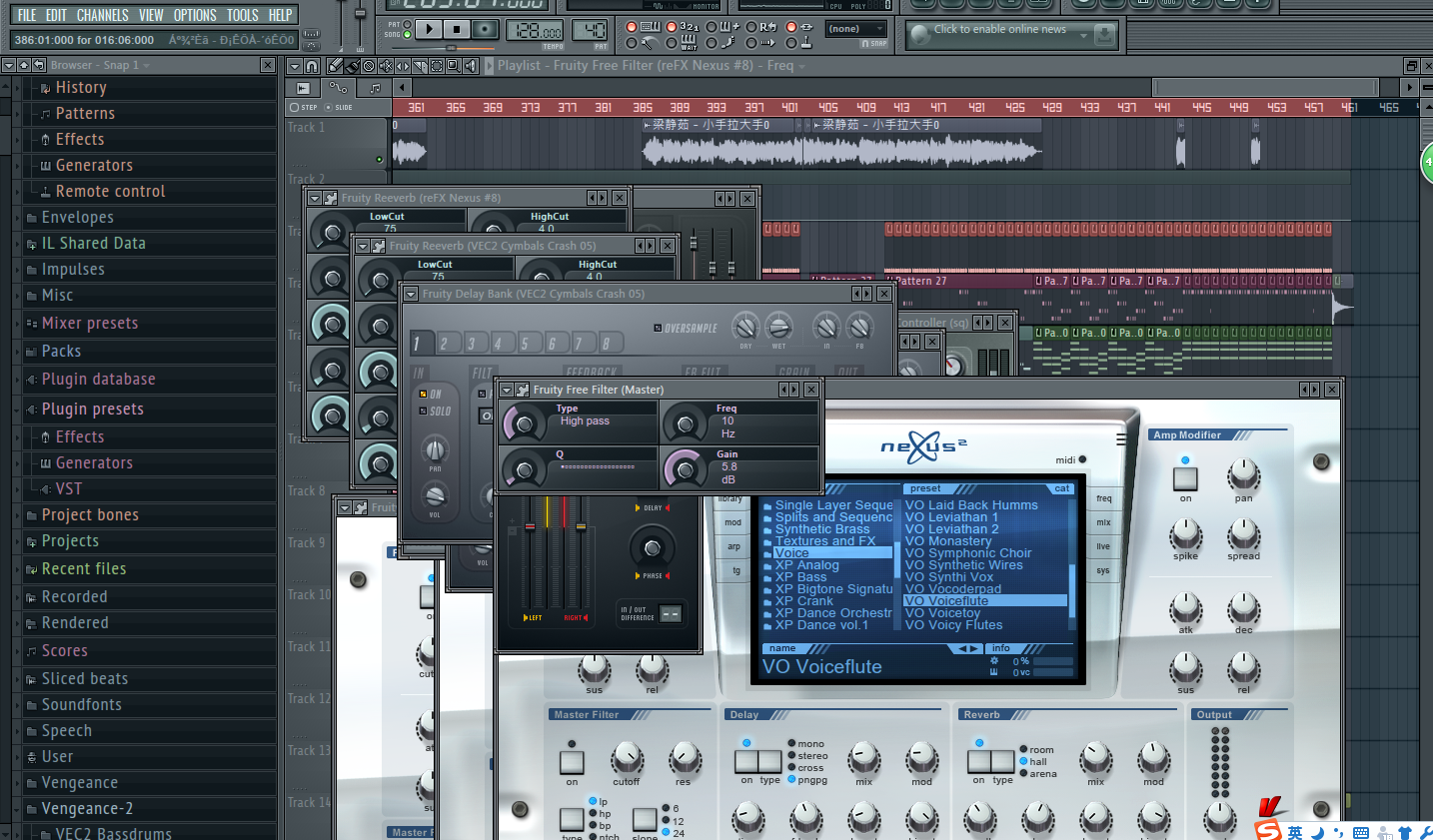
Task: Toggle the Playlist magnet snap icon
Action: [312, 66]
